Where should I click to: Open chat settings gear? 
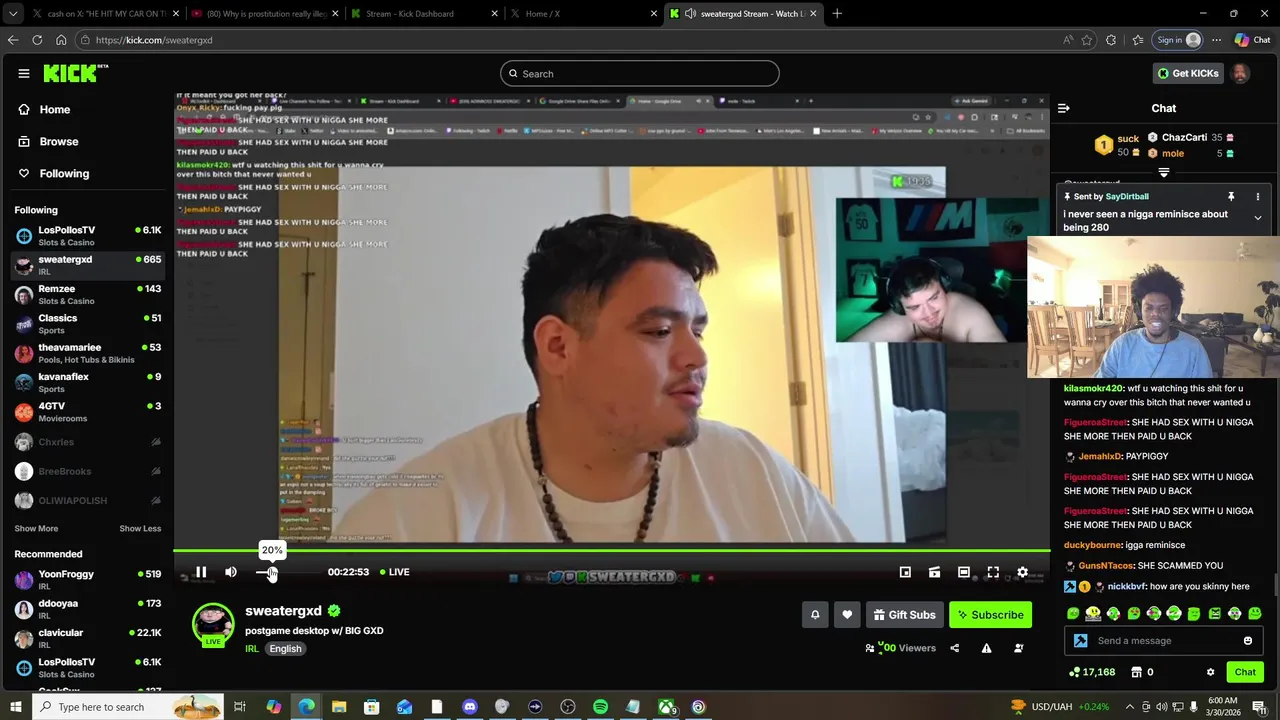click(x=1210, y=672)
